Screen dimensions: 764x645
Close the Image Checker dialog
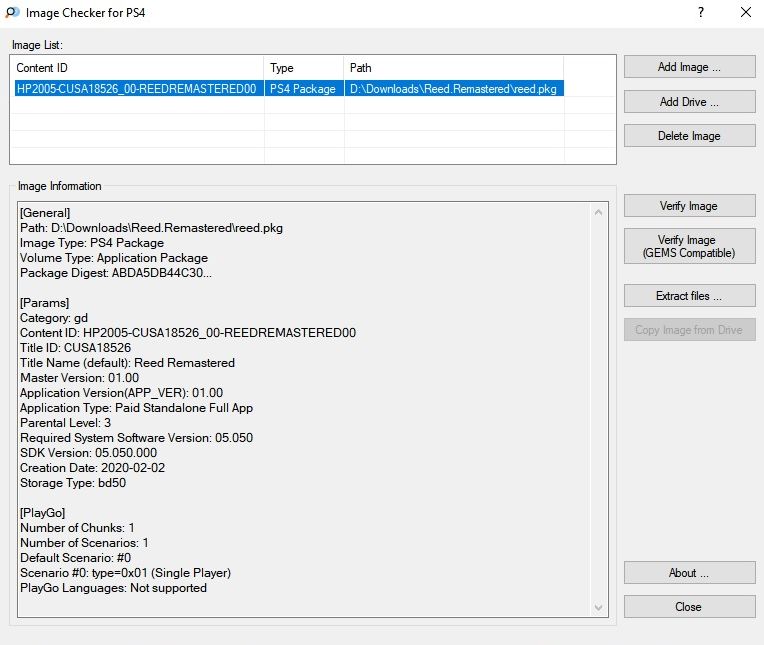pos(689,607)
